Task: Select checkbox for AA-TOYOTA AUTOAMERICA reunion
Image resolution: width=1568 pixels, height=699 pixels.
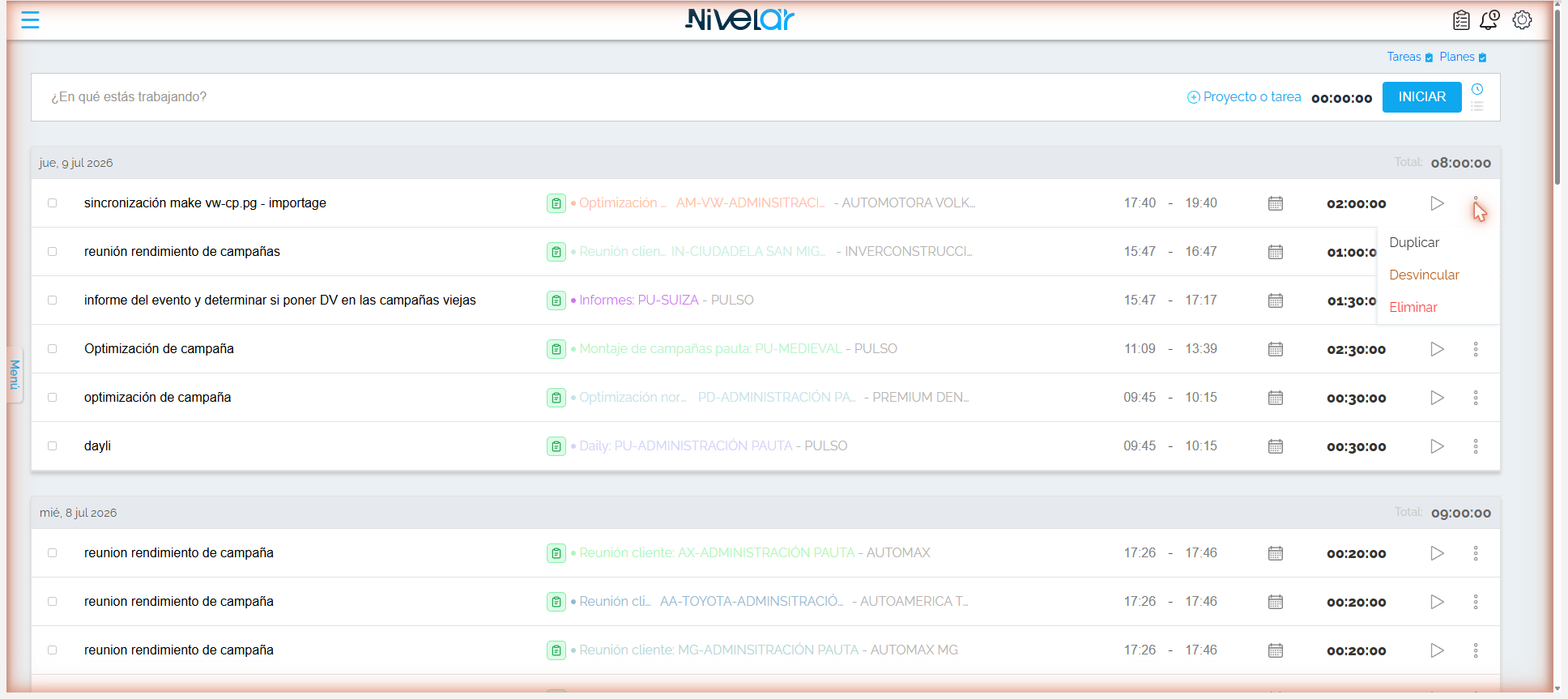Action: pos(52,602)
